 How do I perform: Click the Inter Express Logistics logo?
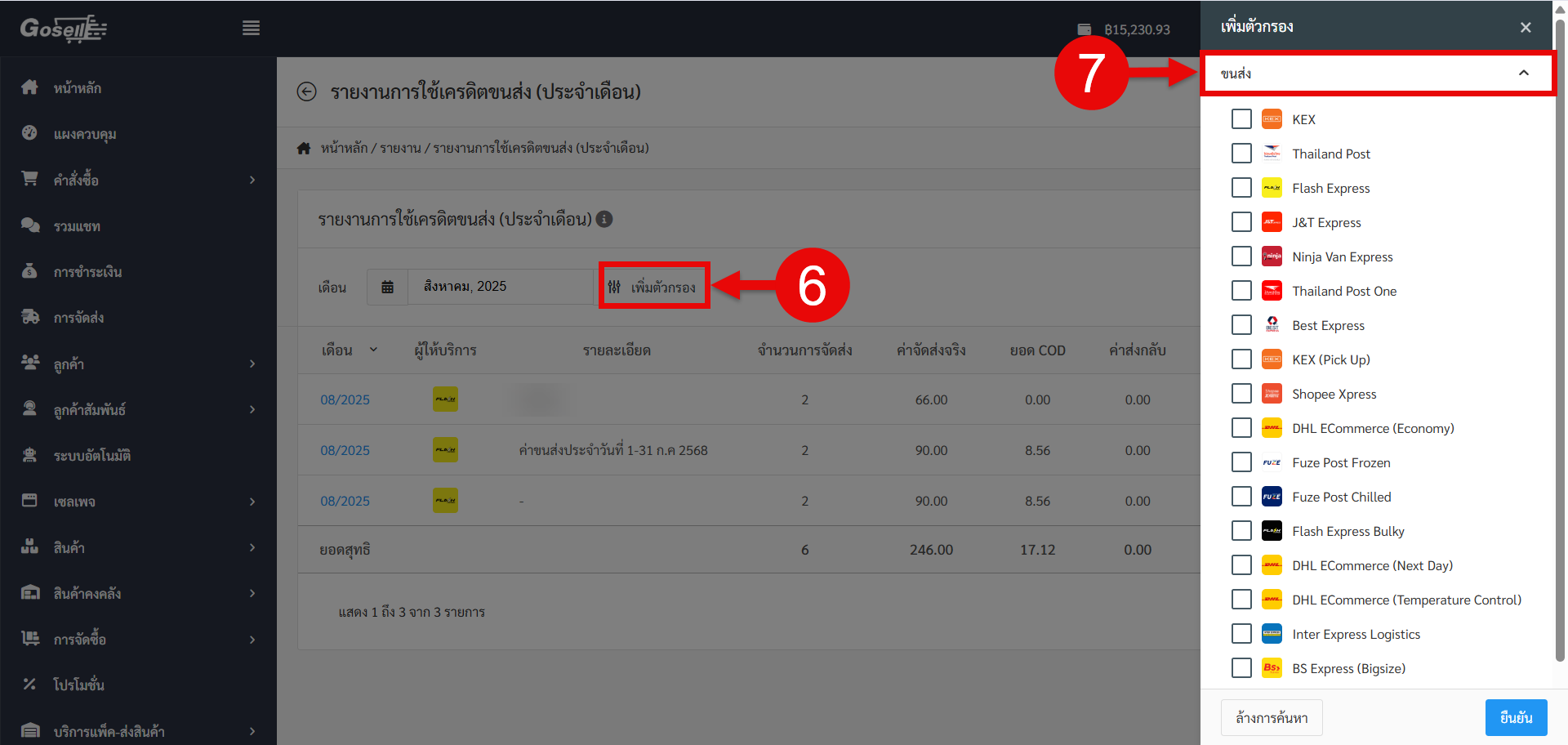pos(1272,634)
